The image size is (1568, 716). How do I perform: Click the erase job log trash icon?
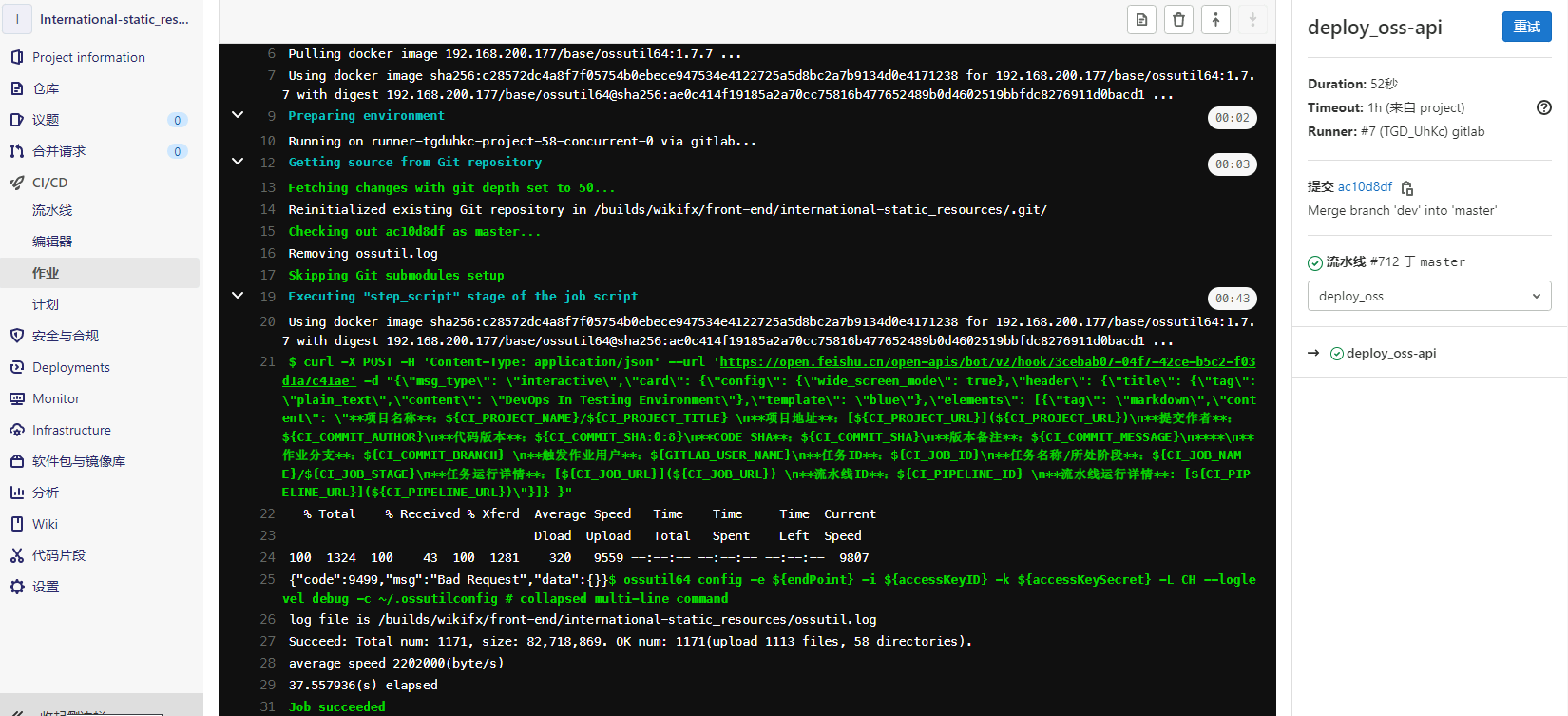1178,20
